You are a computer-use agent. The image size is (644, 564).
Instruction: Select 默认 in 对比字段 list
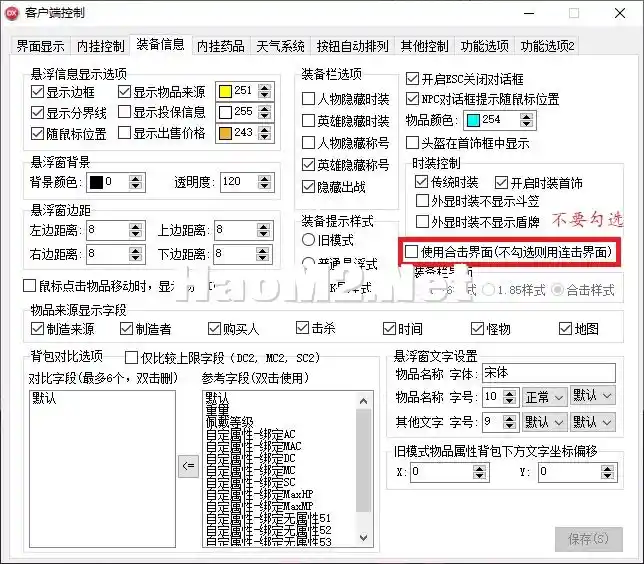pyautogui.click(x=44, y=398)
